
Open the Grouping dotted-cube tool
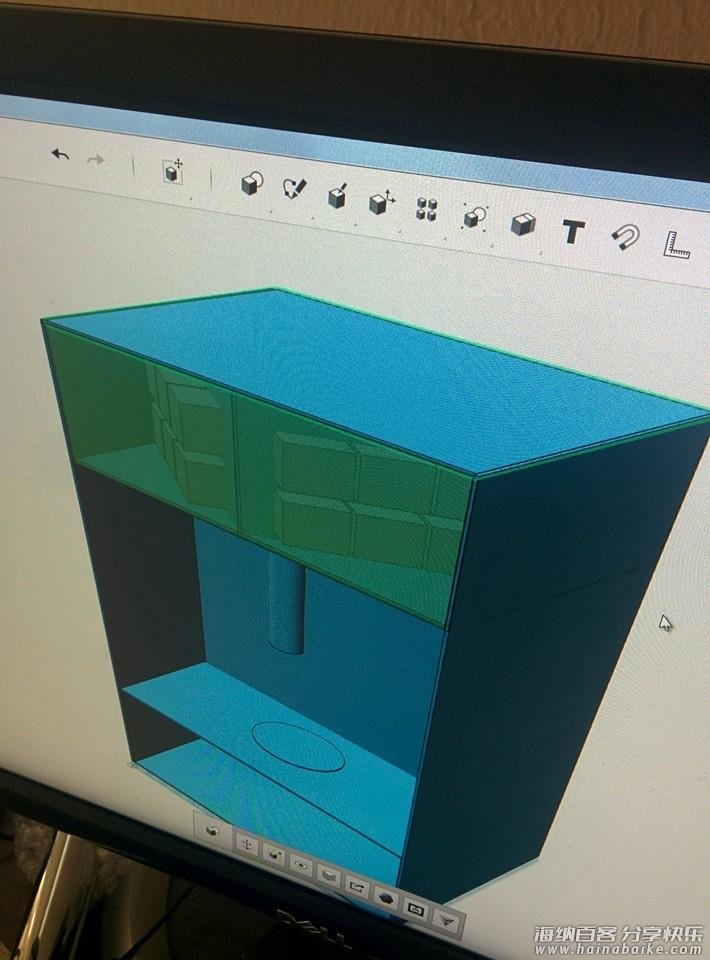click(474, 216)
